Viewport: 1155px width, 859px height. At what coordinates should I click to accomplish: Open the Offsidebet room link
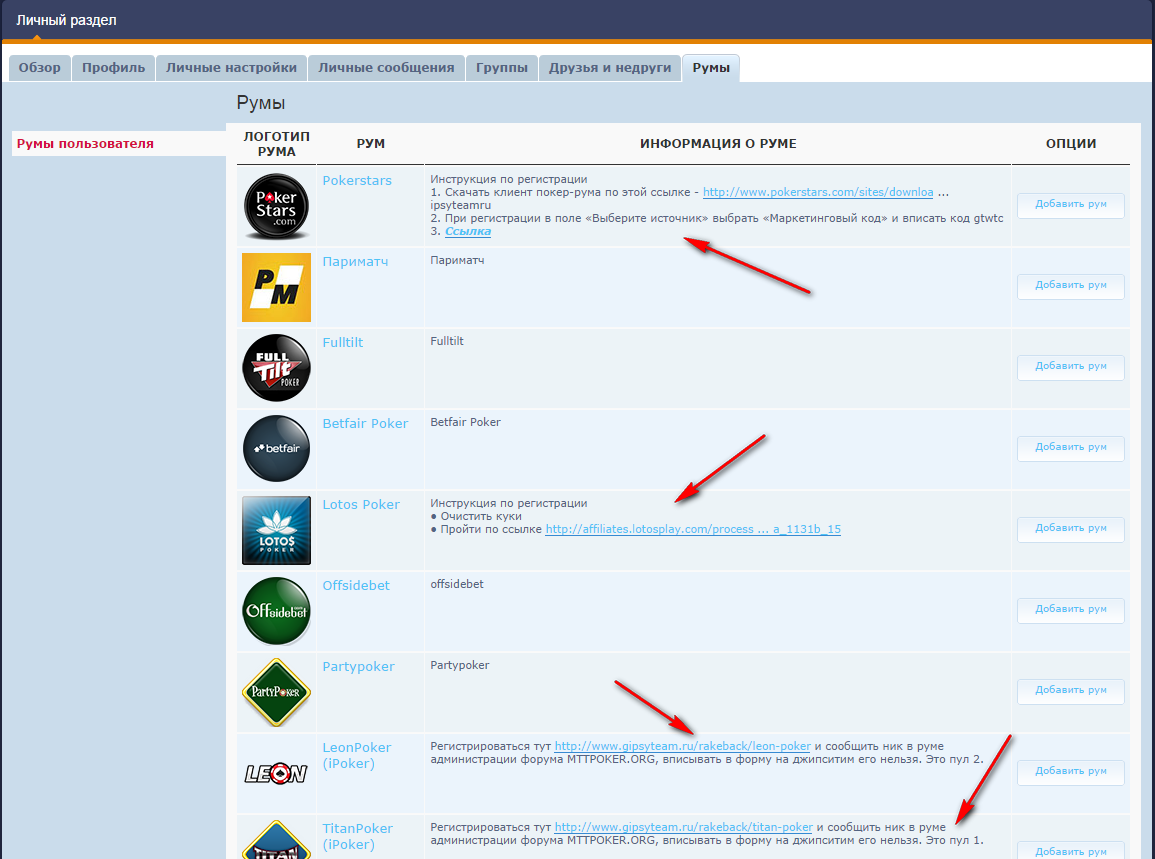[x=356, y=586]
